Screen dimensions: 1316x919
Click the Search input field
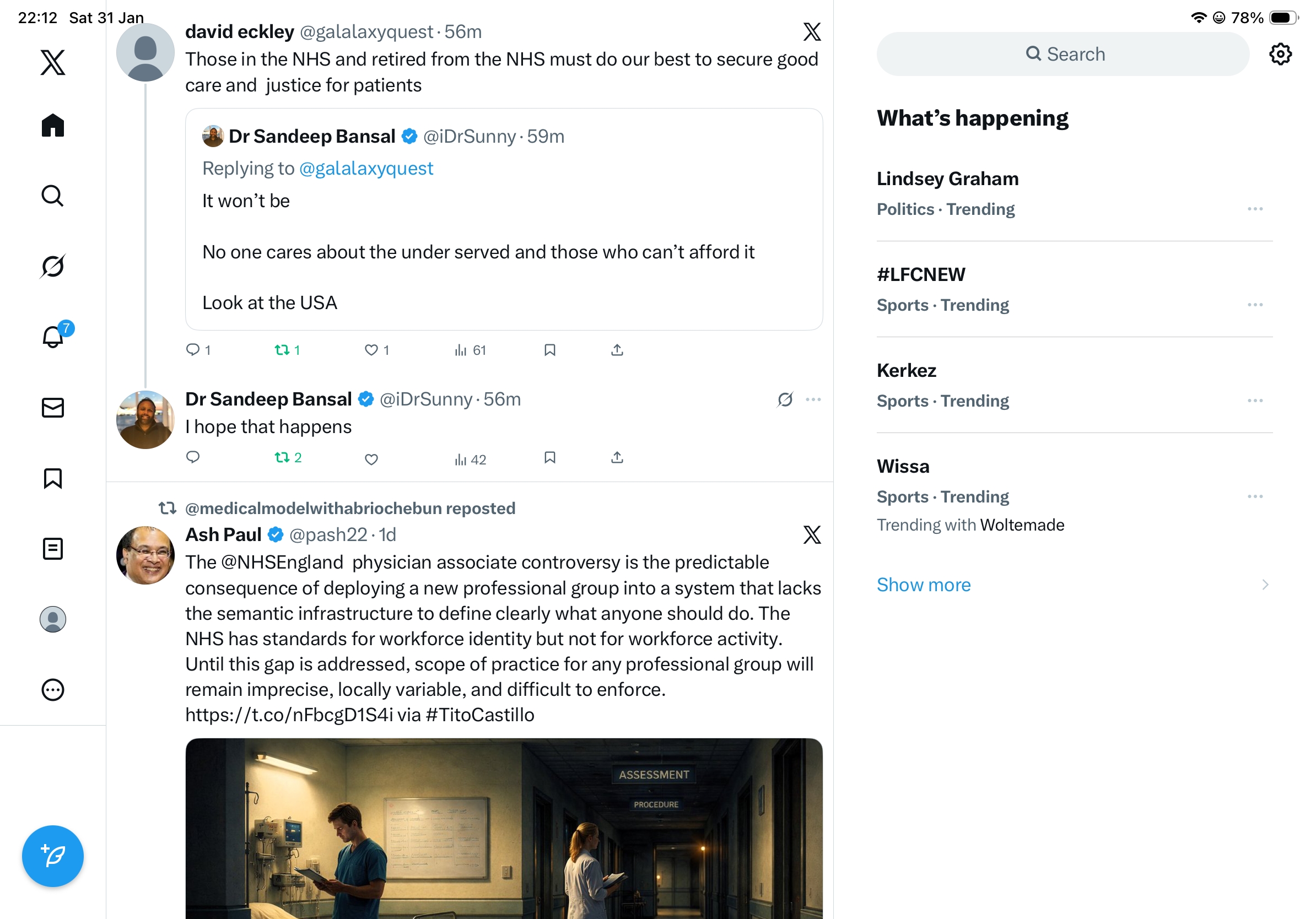(x=1062, y=55)
